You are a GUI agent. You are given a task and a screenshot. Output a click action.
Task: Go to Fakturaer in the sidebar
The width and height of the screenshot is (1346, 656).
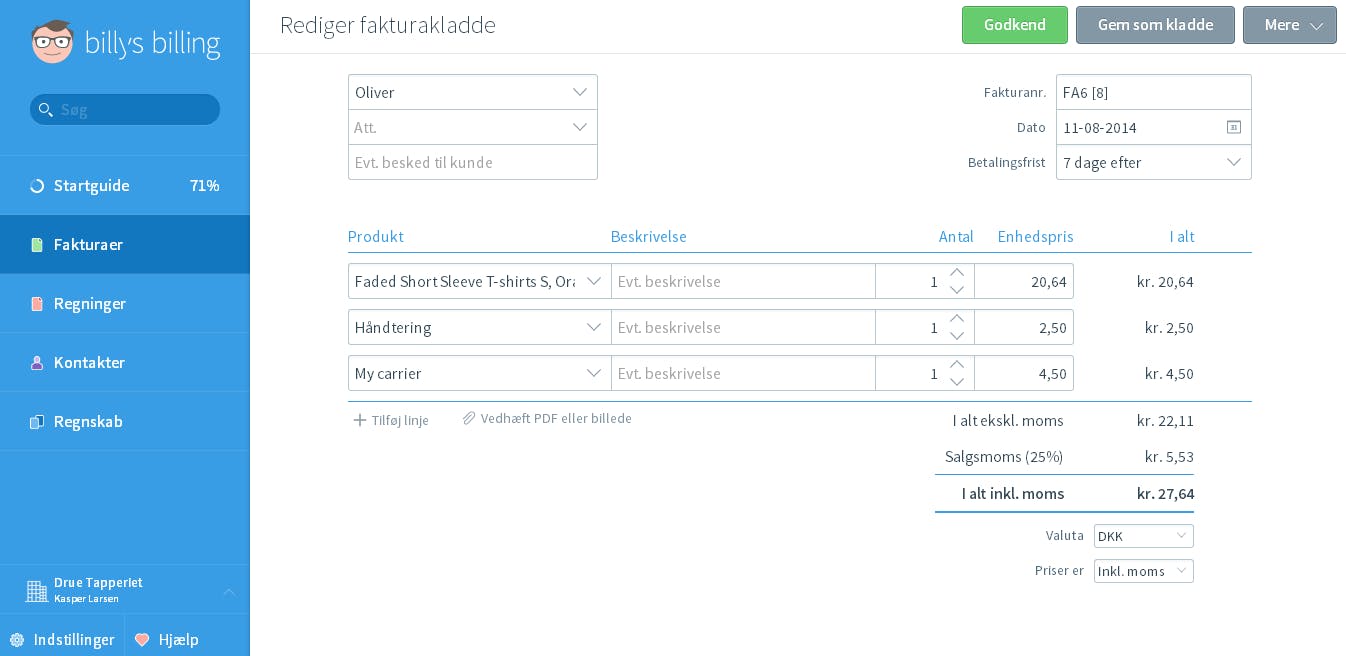(125, 245)
